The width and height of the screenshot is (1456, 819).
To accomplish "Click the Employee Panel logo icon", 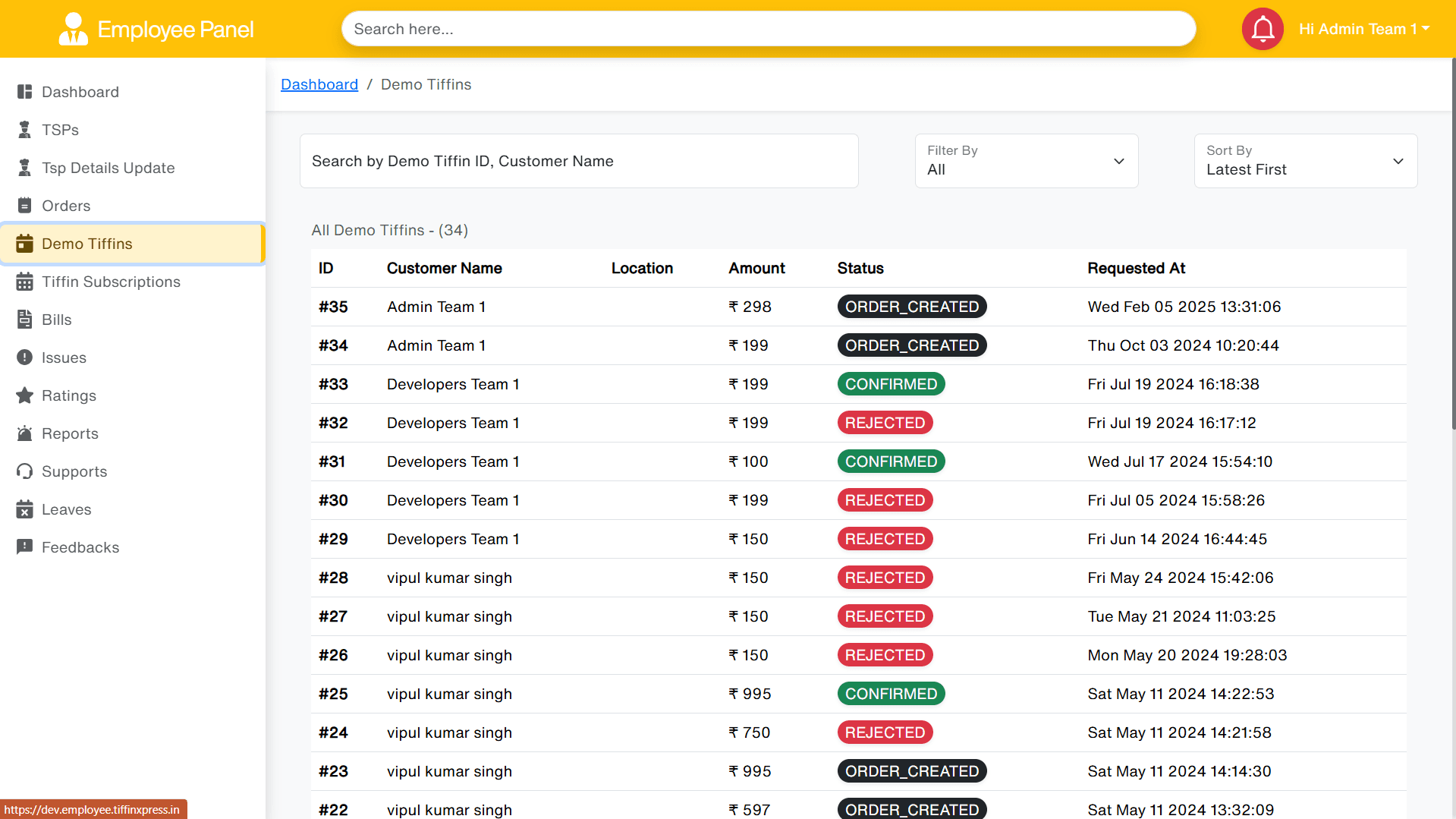I will (x=73, y=29).
